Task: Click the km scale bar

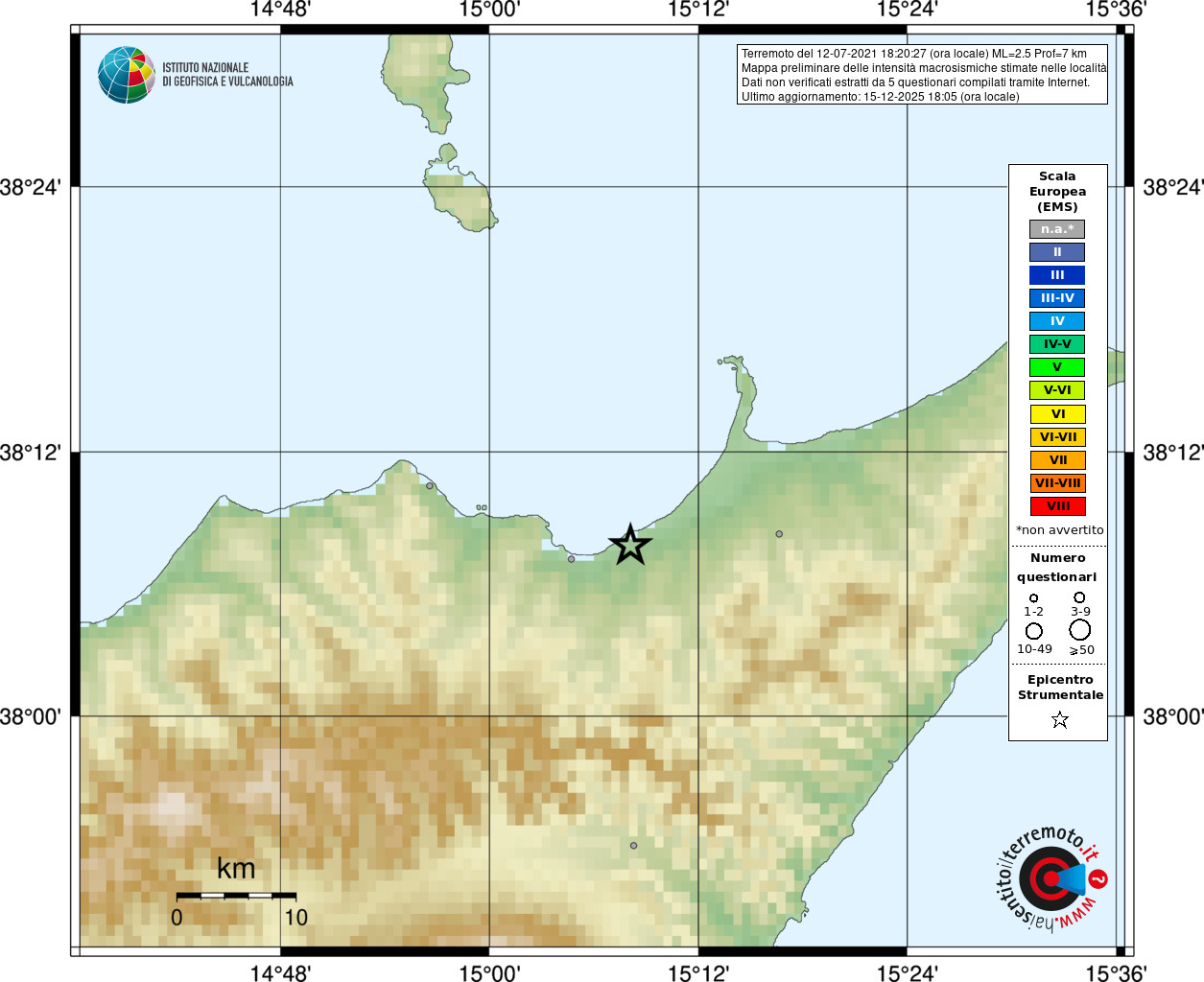Action: coord(236,896)
